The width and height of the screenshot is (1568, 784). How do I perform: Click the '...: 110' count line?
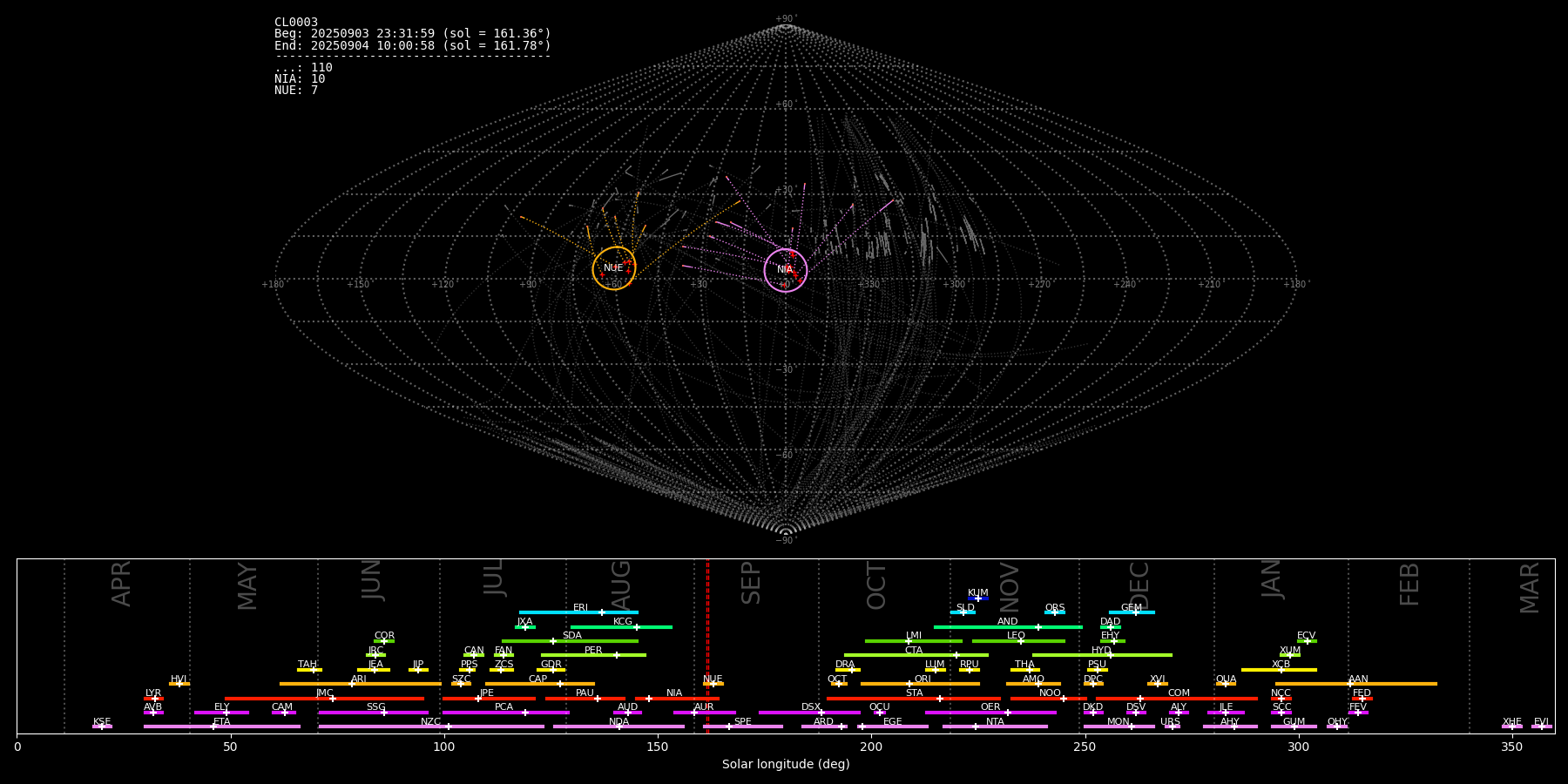pos(303,68)
